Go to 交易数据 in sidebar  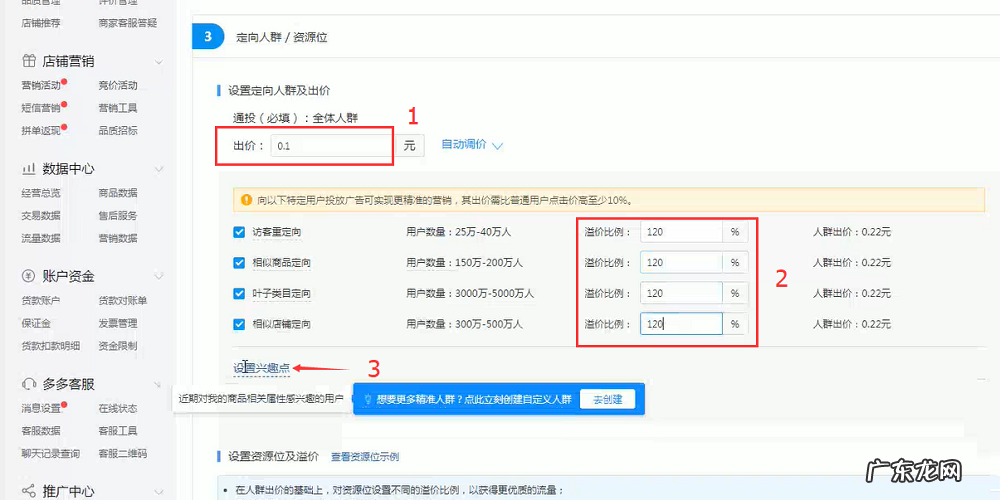[41, 216]
